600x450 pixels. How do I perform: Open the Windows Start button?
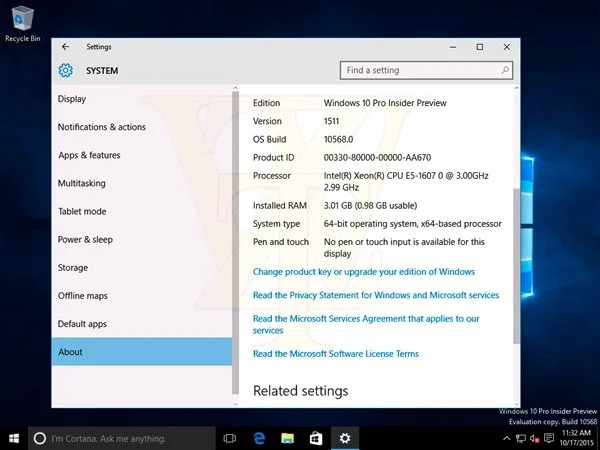pyautogui.click(x=14, y=439)
